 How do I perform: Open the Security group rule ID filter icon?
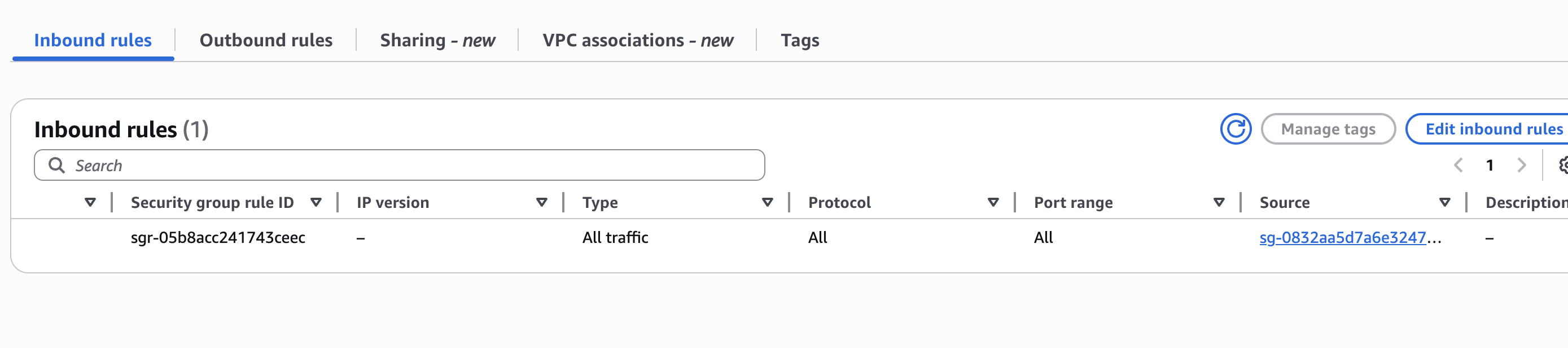click(317, 202)
